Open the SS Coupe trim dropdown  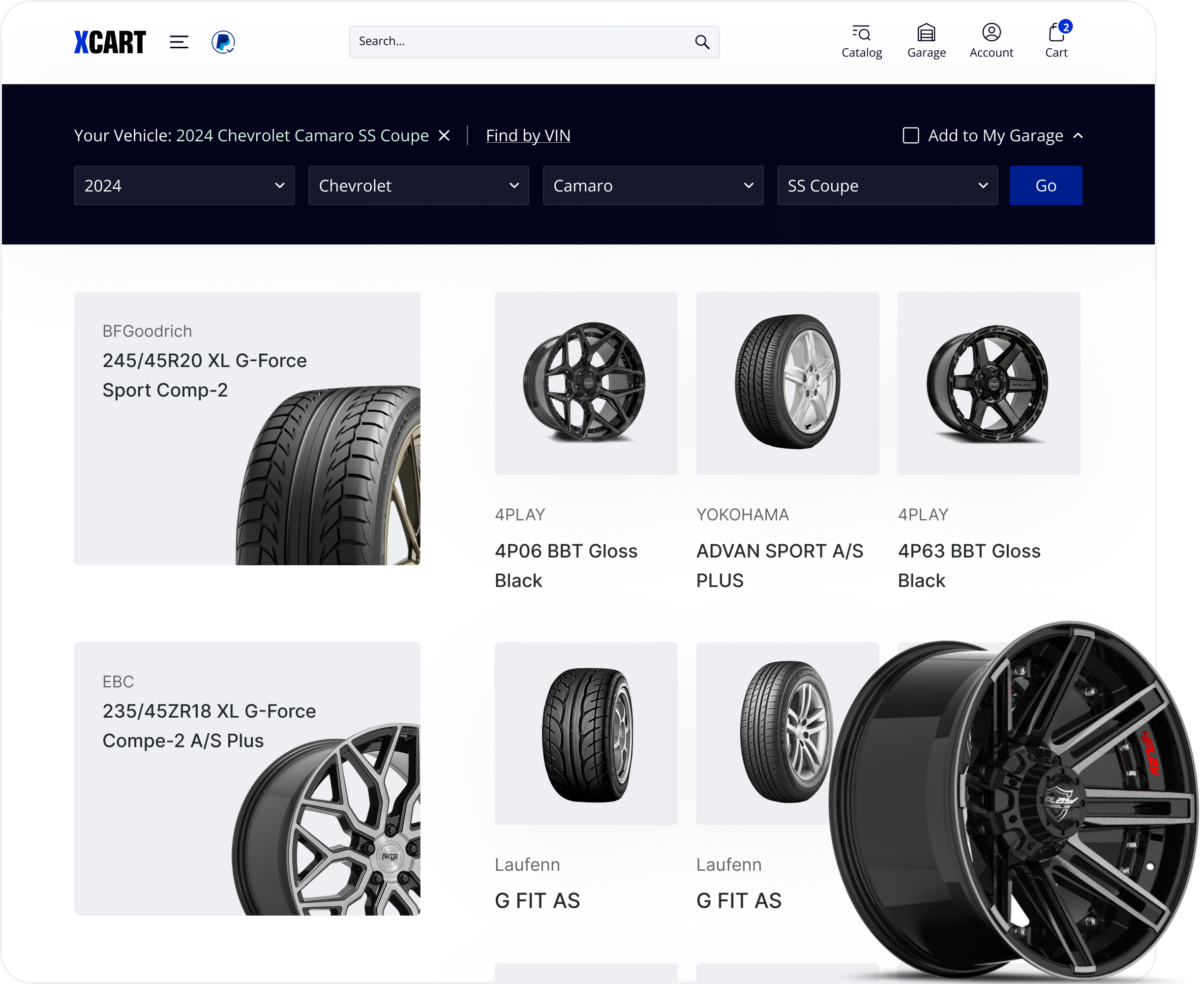coord(887,185)
